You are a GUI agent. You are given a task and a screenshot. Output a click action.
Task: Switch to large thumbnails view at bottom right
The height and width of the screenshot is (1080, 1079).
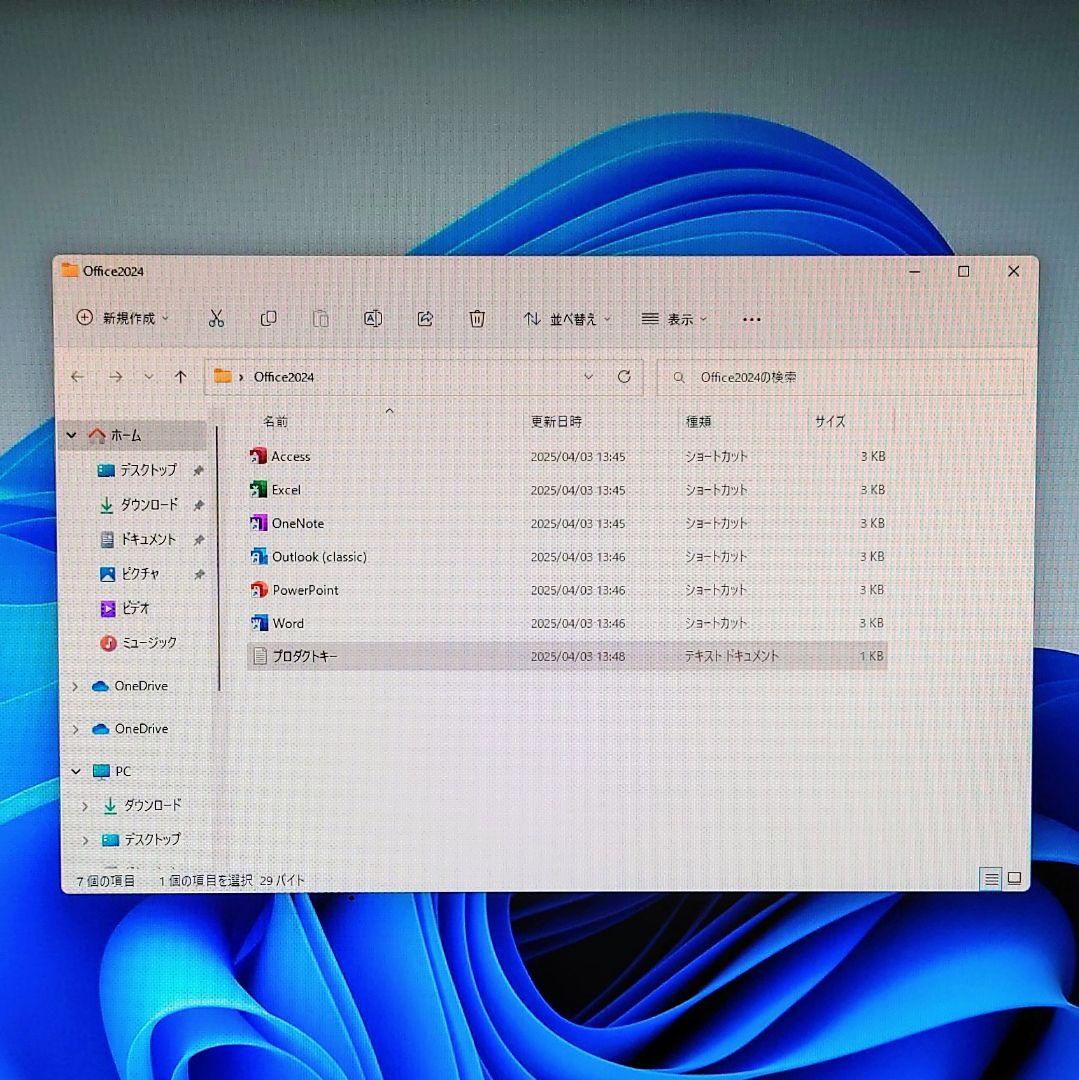pos(1014,878)
